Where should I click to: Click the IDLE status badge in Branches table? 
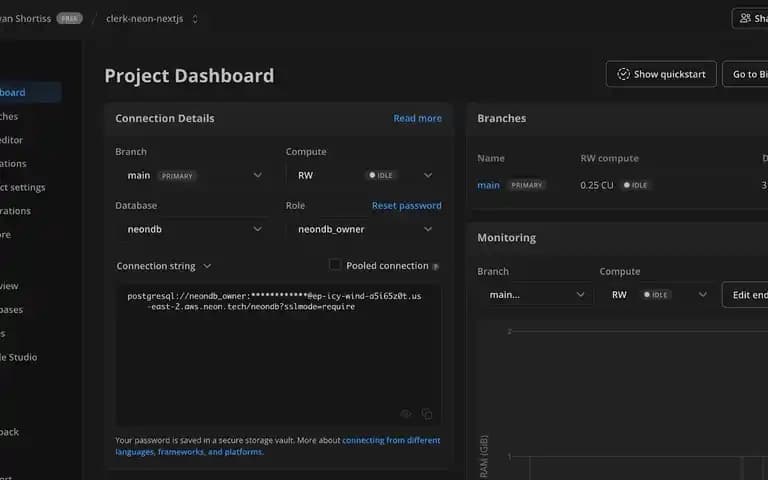[635, 185]
